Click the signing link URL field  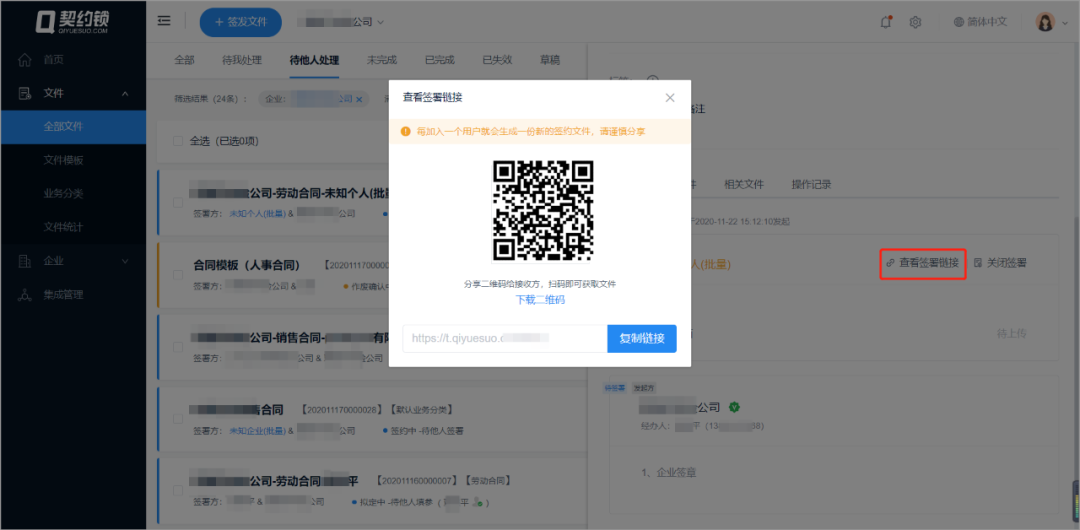(505, 338)
